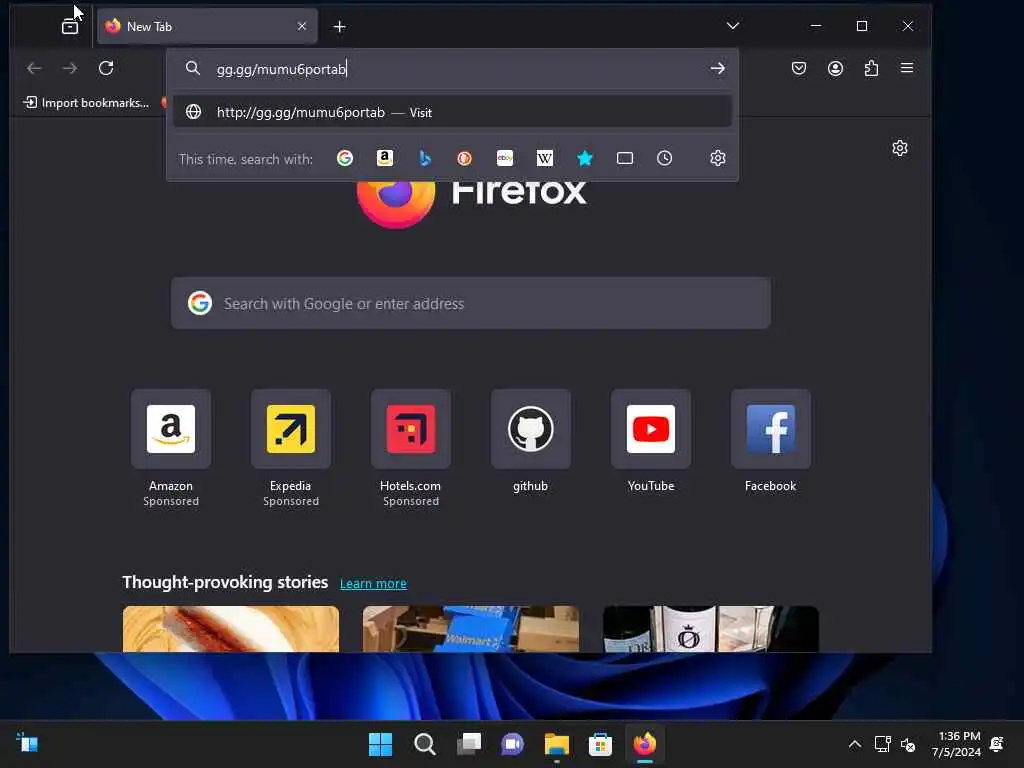Search this time with Wikipedia
Screen dimensions: 1024x768
pos(545,158)
